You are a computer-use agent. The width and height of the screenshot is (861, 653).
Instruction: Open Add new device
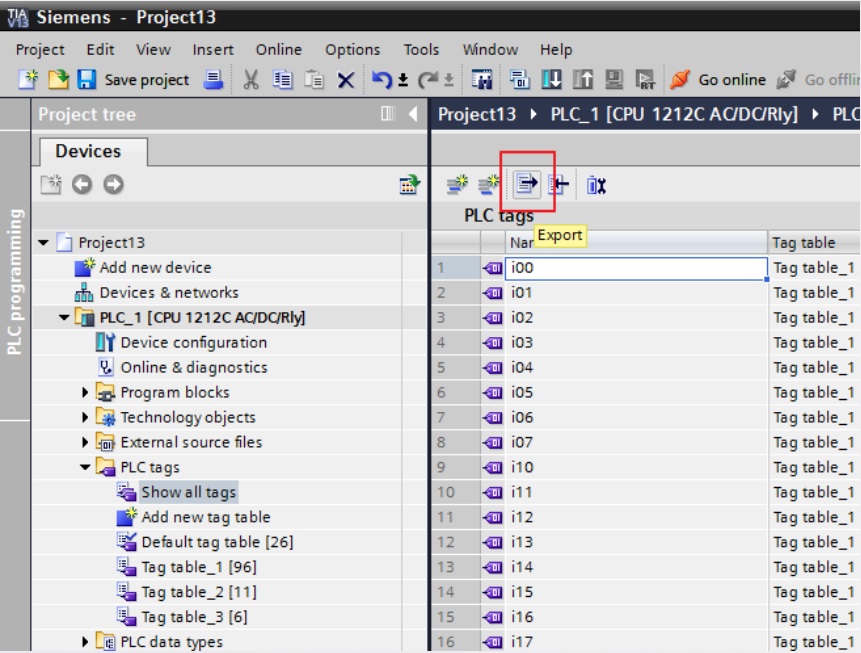(155, 267)
